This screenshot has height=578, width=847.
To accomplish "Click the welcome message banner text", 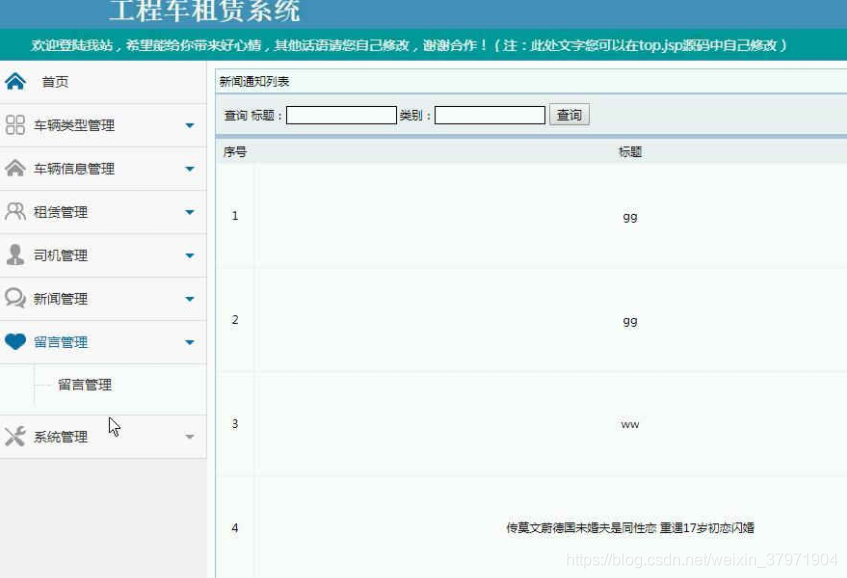I will [409, 45].
